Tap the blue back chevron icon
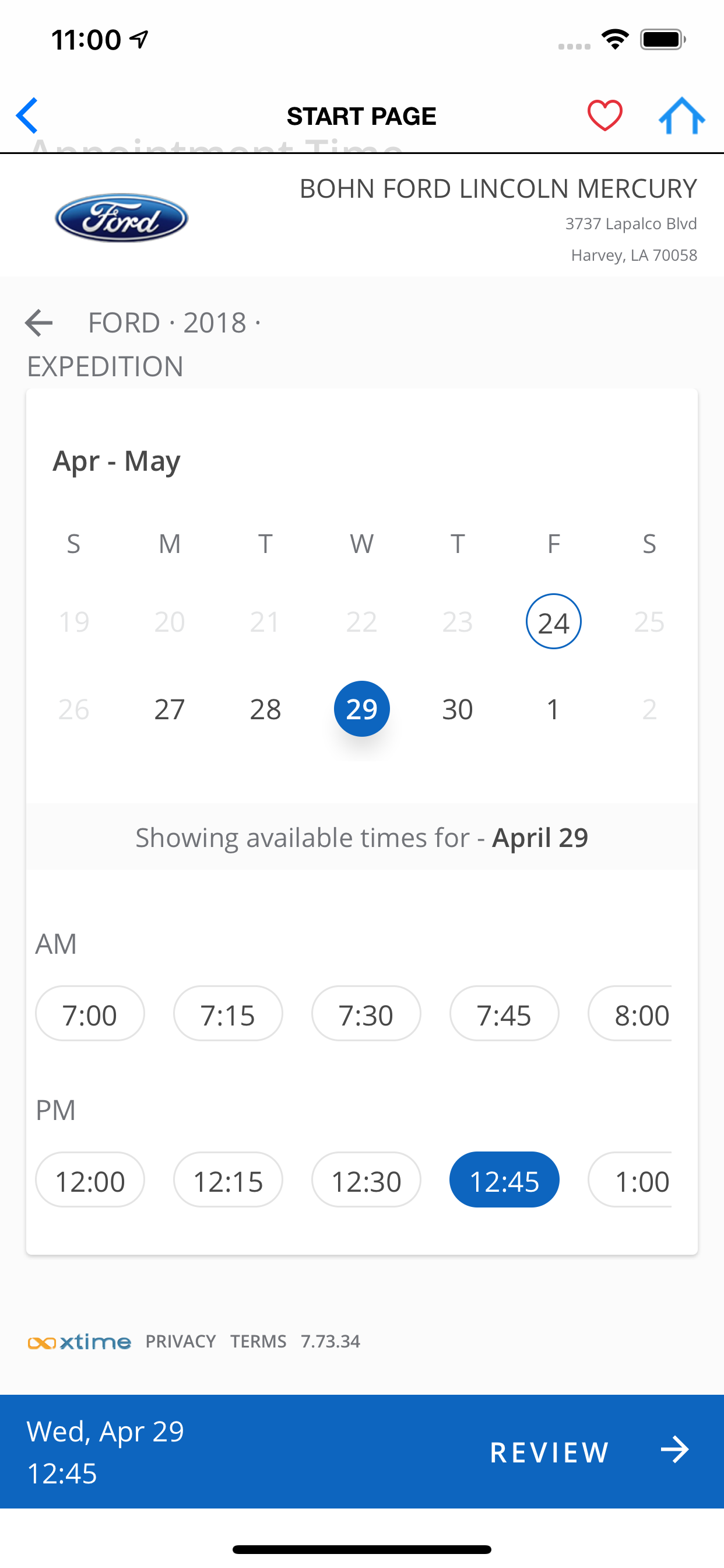 (27, 115)
